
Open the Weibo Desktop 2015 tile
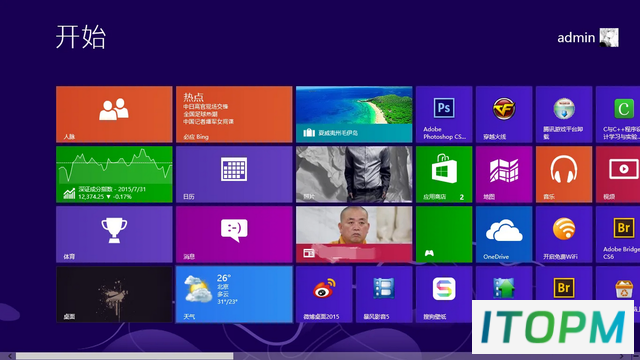(324, 294)
